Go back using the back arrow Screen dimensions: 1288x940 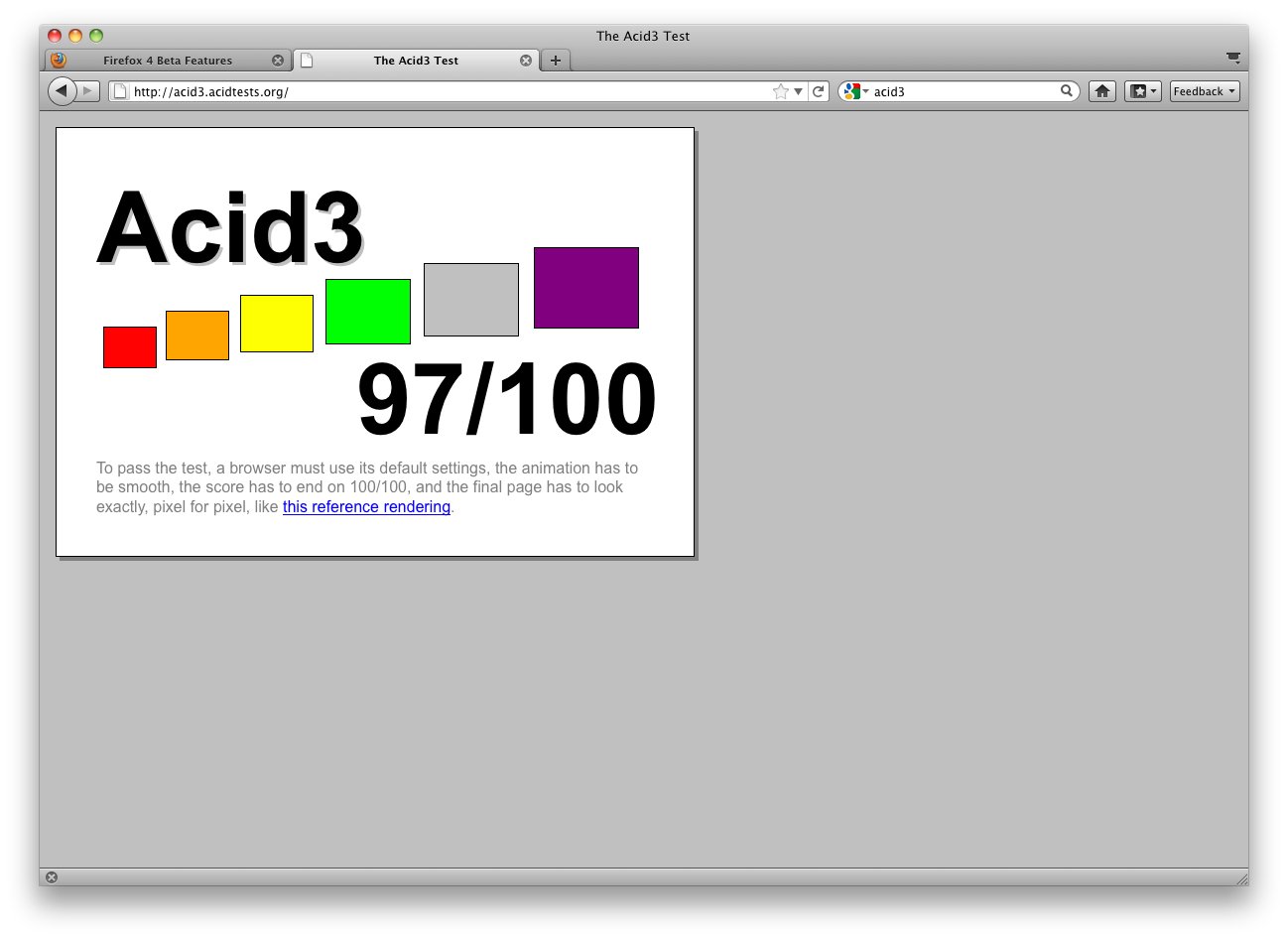tap(62, 90)
